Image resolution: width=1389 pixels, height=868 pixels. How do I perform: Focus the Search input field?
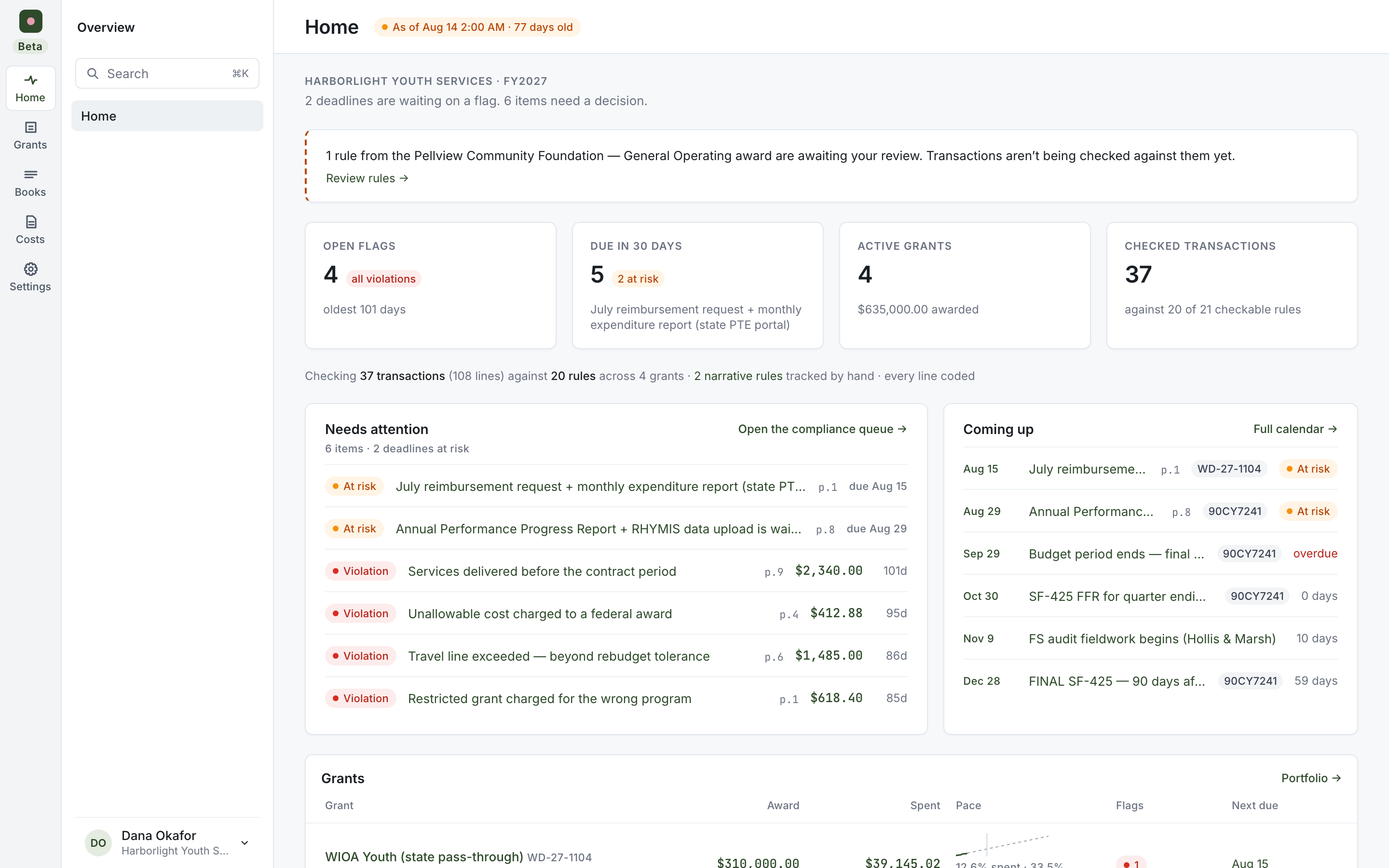(x=167, y=73)
